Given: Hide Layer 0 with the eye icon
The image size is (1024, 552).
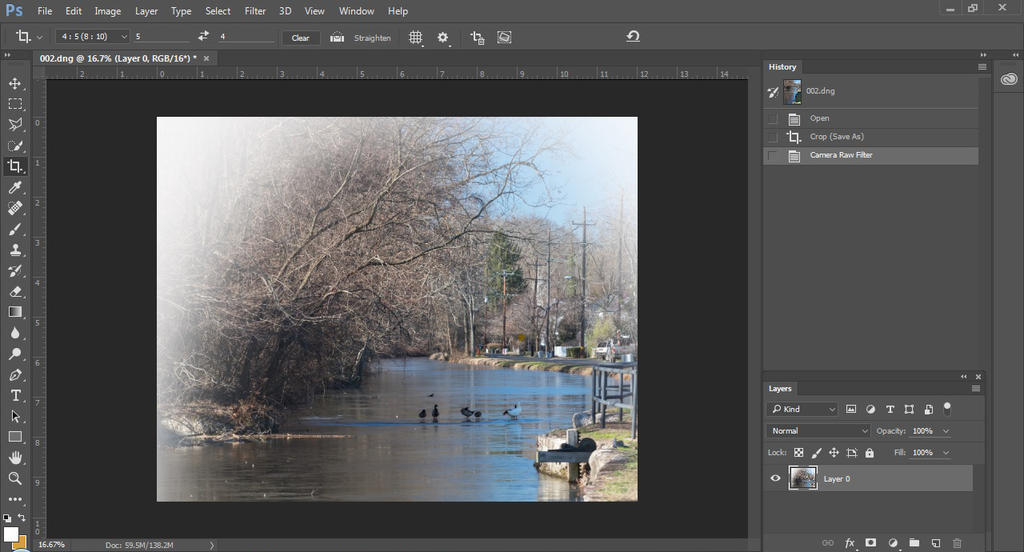Looking at the screenshot, I should [775, 479].
